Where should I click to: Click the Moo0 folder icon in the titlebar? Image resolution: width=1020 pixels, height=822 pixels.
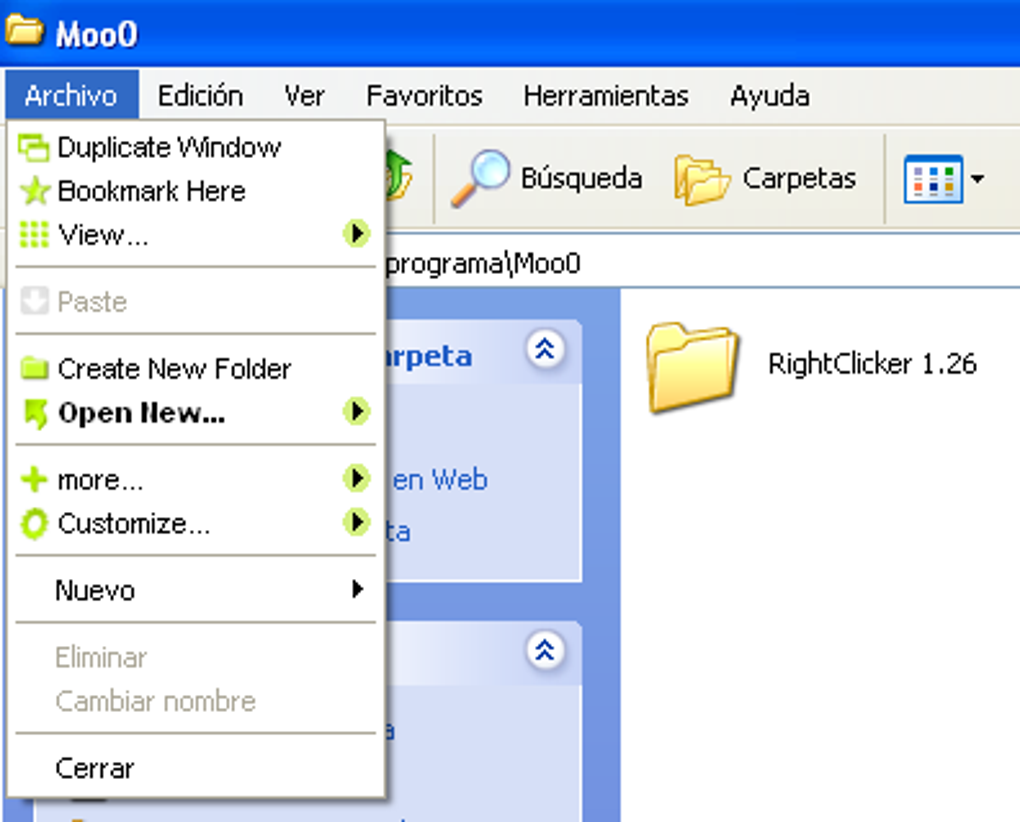pyautogui.click(x=25, y=31)
